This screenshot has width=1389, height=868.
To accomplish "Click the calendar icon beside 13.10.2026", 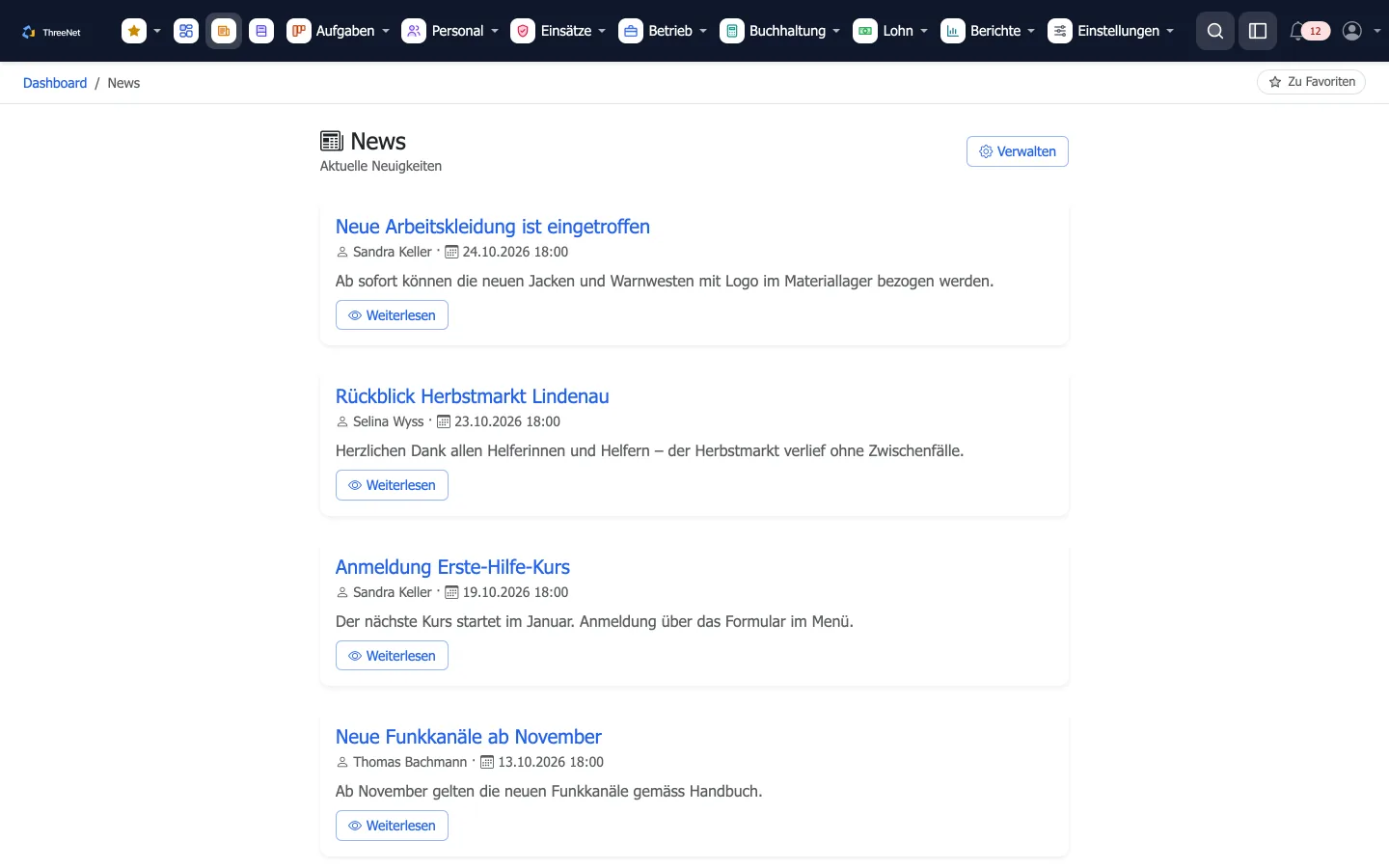I will click(x=487, y=762).
